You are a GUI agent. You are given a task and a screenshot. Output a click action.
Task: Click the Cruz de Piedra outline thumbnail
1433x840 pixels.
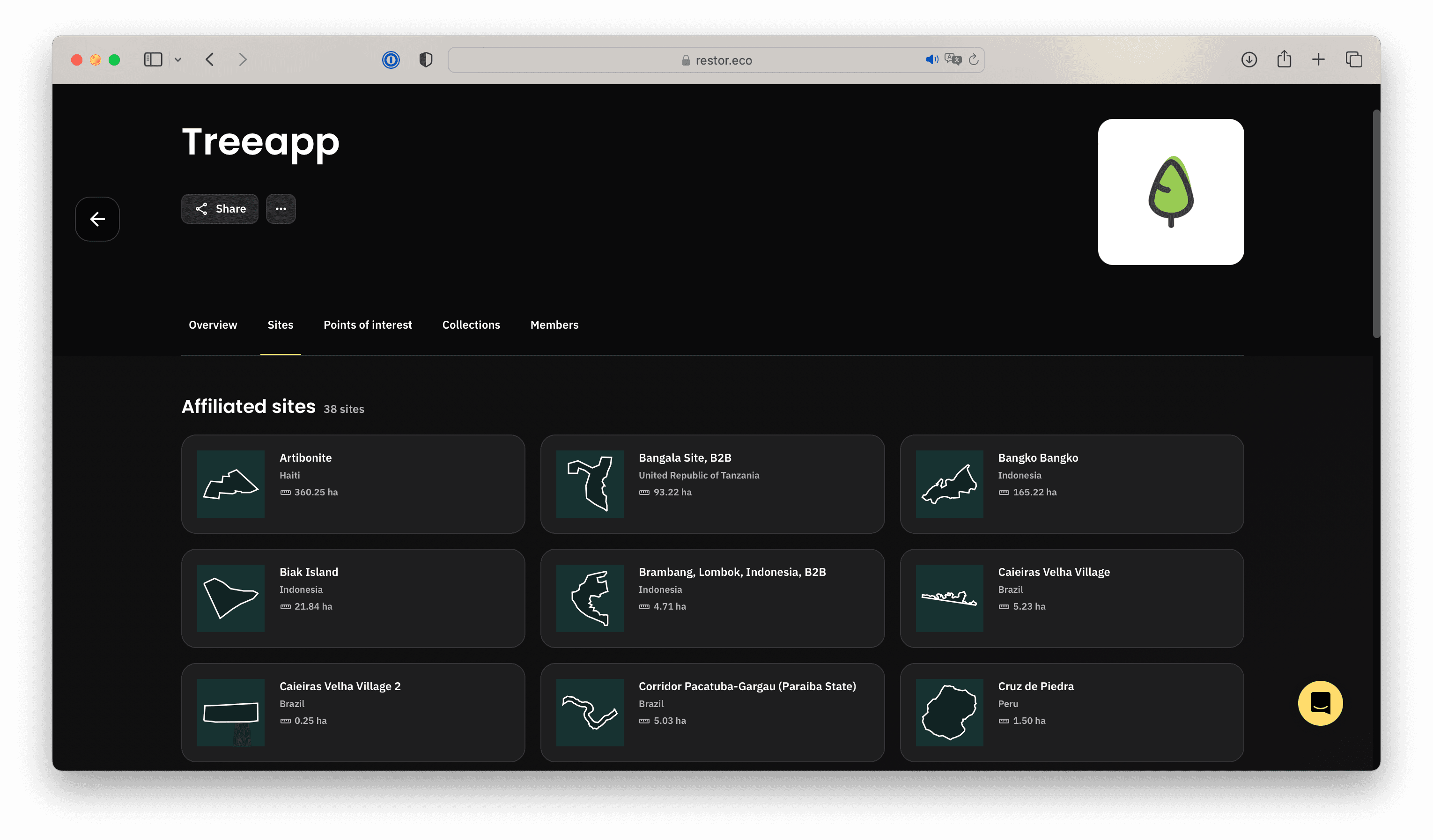949,713
